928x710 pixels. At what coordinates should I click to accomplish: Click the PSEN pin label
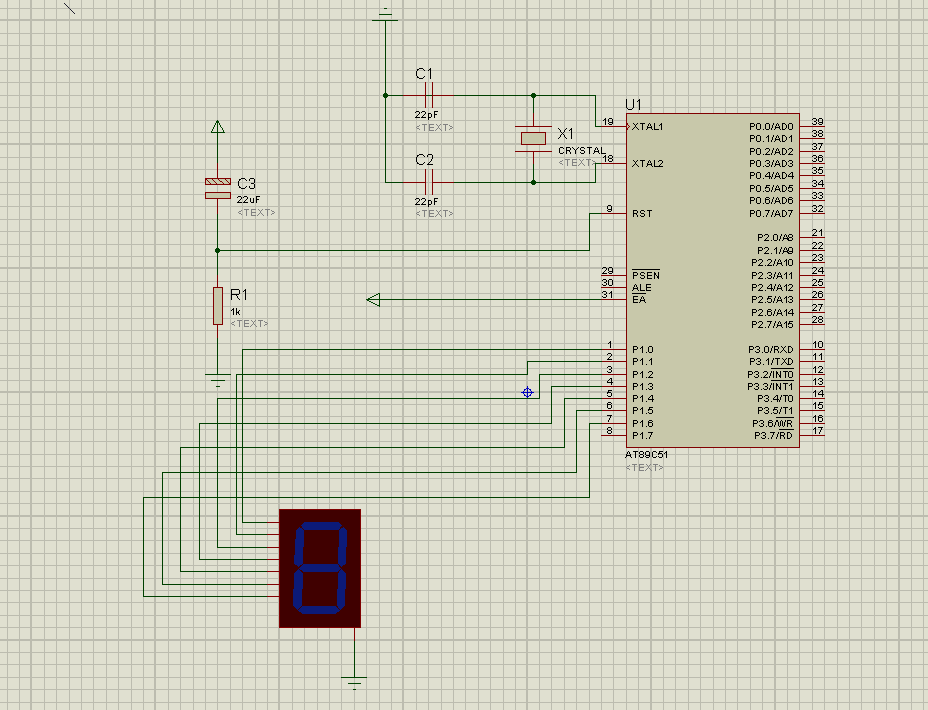tap(646, 275)
